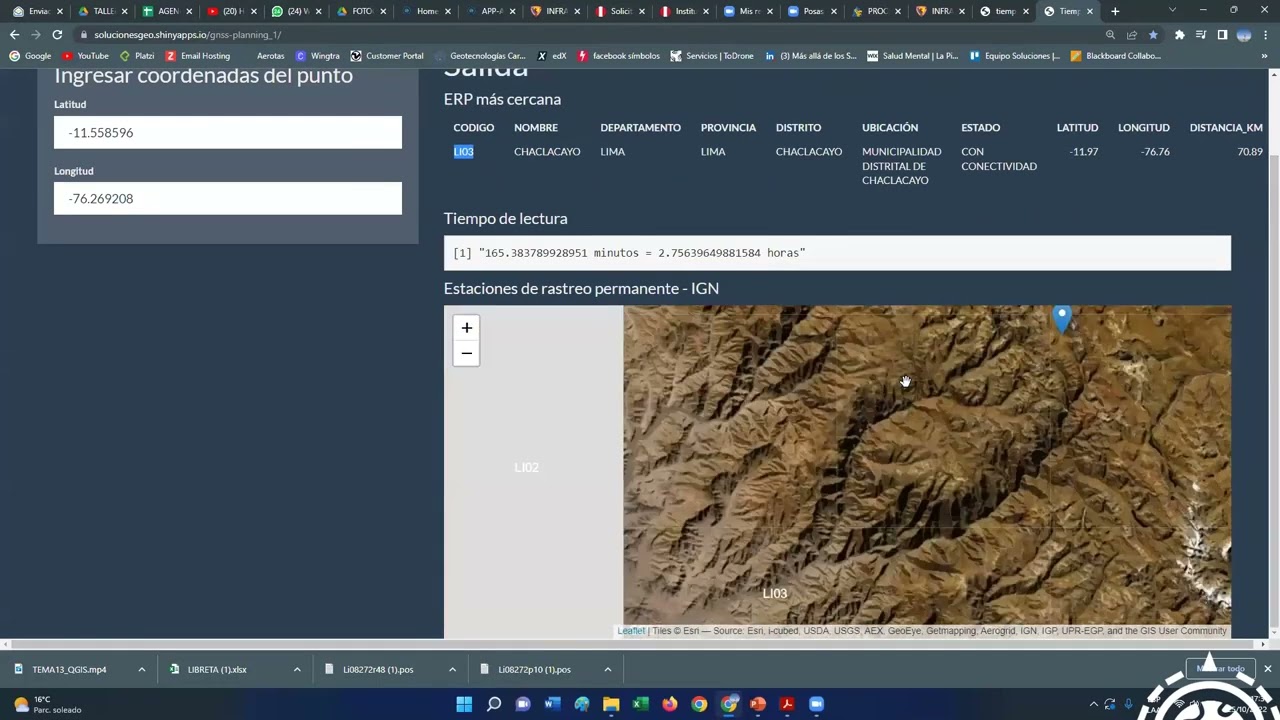The width and height of the screenshot is (1280, 720).
Task: Open Zoom app from taskbar
Action: pos(816,704)
